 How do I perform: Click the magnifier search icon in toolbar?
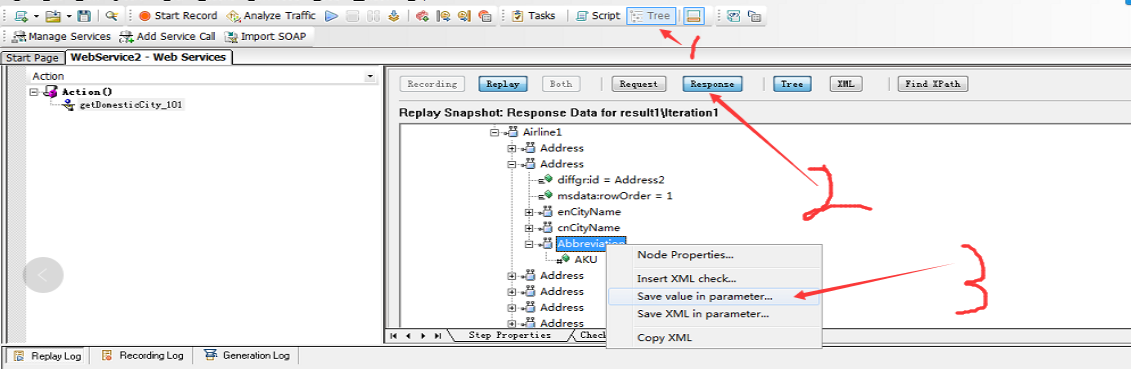[111, 15]
